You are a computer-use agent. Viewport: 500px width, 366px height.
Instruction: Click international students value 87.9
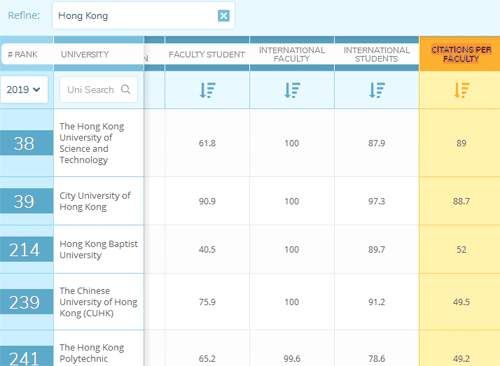coord(377,143)
